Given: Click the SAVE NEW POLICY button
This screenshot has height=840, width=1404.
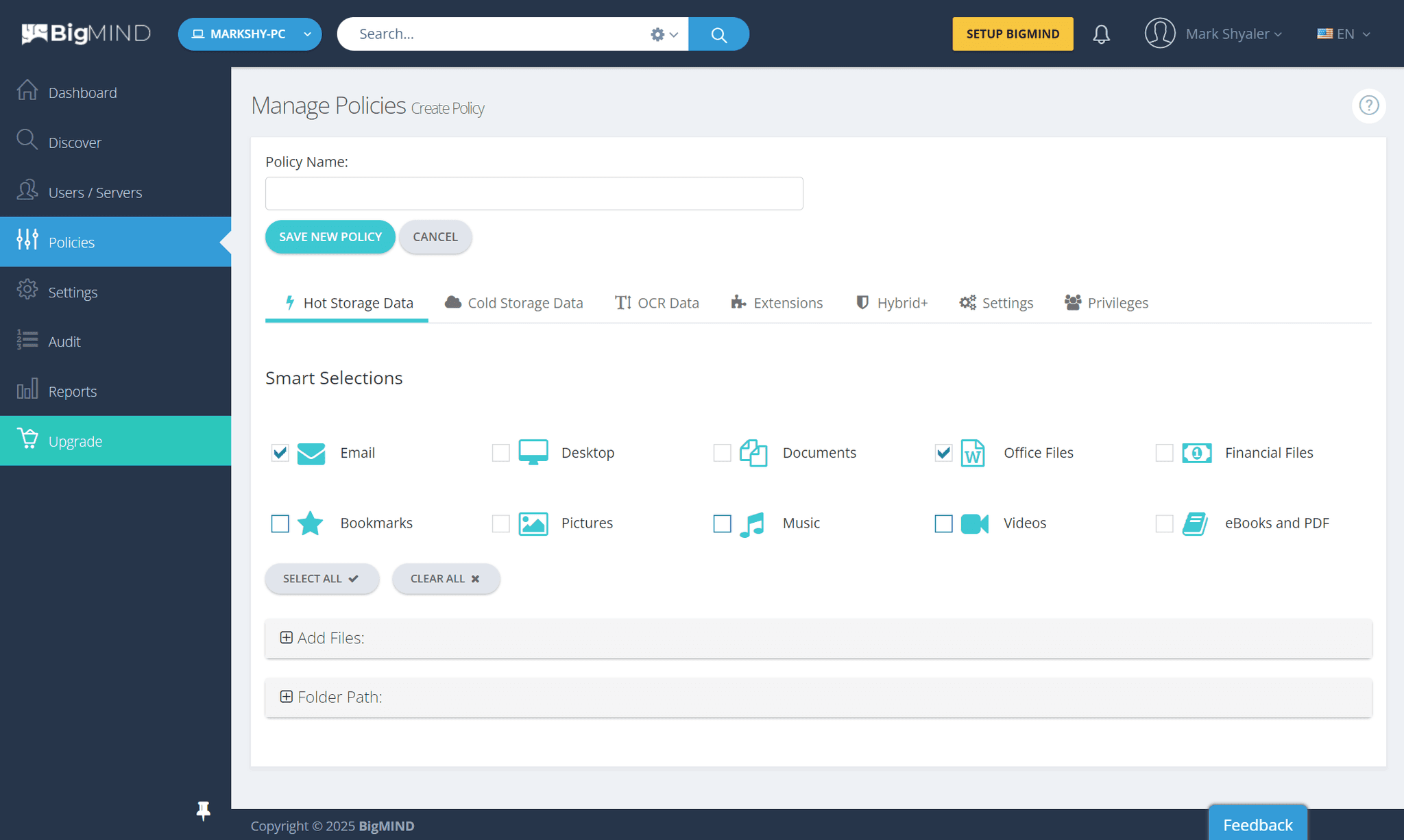Looking at the screenshot, I should [x=330, y=236].
